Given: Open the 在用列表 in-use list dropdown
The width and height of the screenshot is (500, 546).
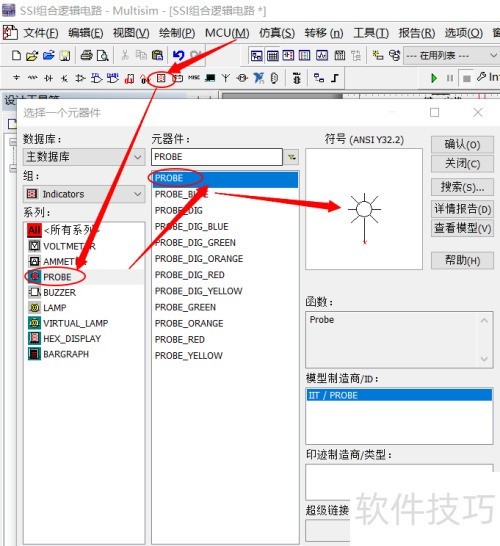Looking at the screenshot, I should click(x=451, y=55).
